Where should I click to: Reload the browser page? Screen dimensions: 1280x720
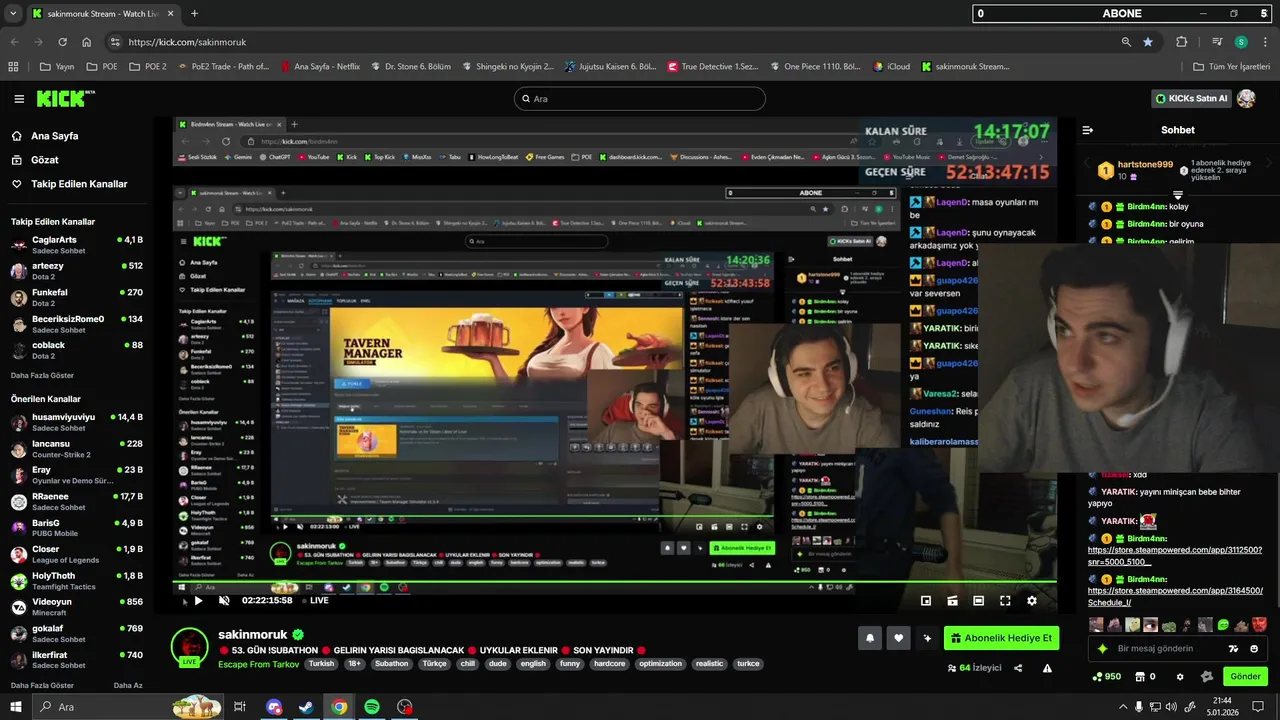[62, 42]
